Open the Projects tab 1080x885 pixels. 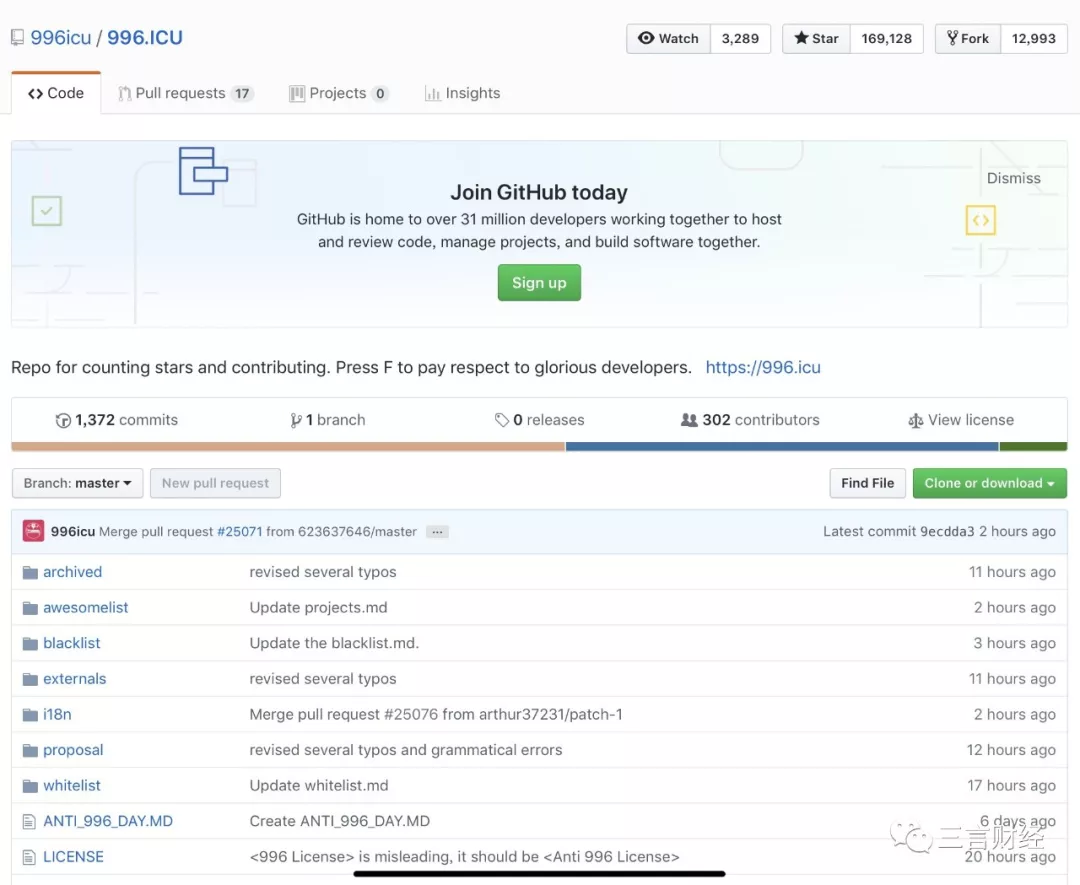coord(339,93)
